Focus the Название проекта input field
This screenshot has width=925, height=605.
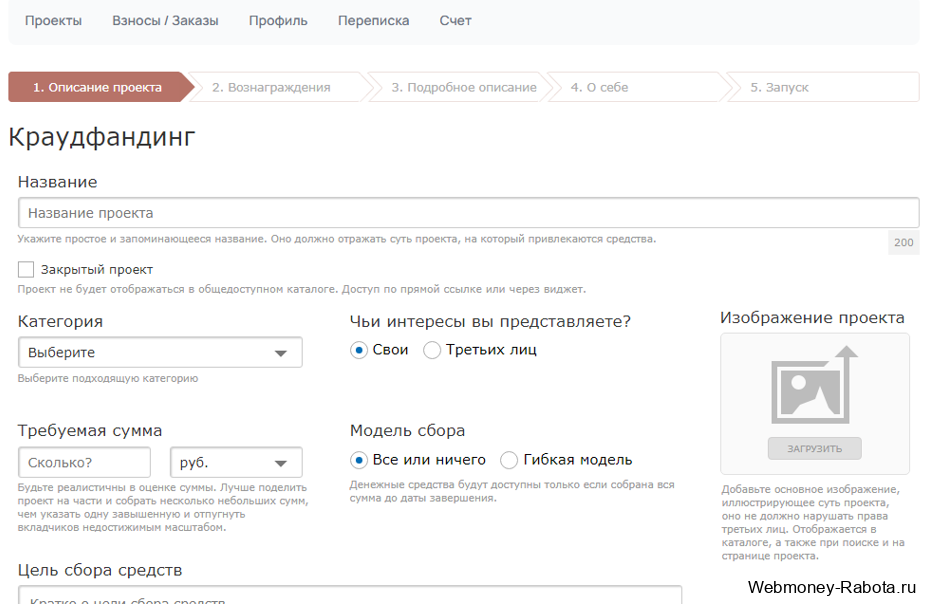(468, 213)
